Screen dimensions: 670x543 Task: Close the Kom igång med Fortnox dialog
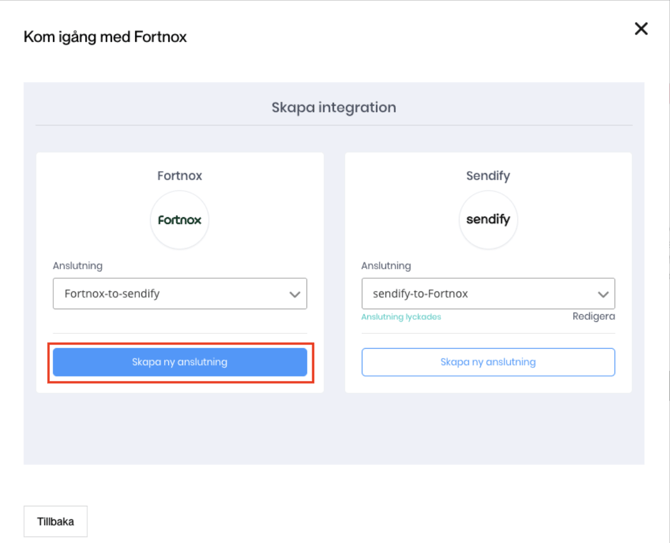[x=641, y=29]
